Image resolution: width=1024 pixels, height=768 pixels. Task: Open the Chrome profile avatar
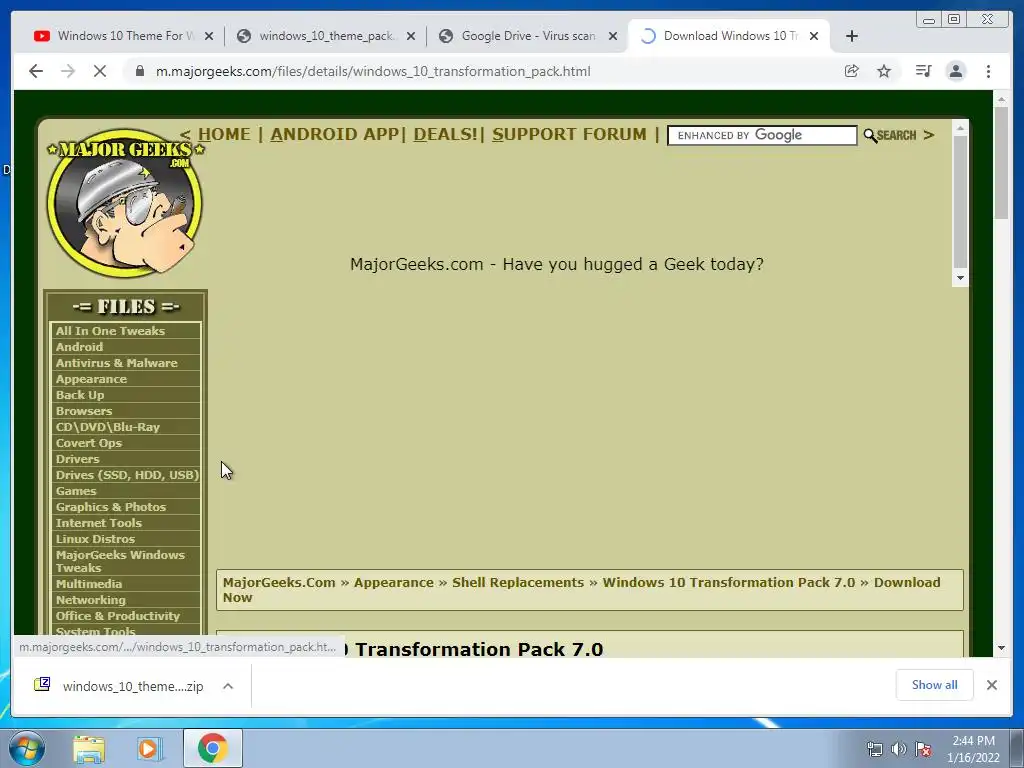coord(956,71)
